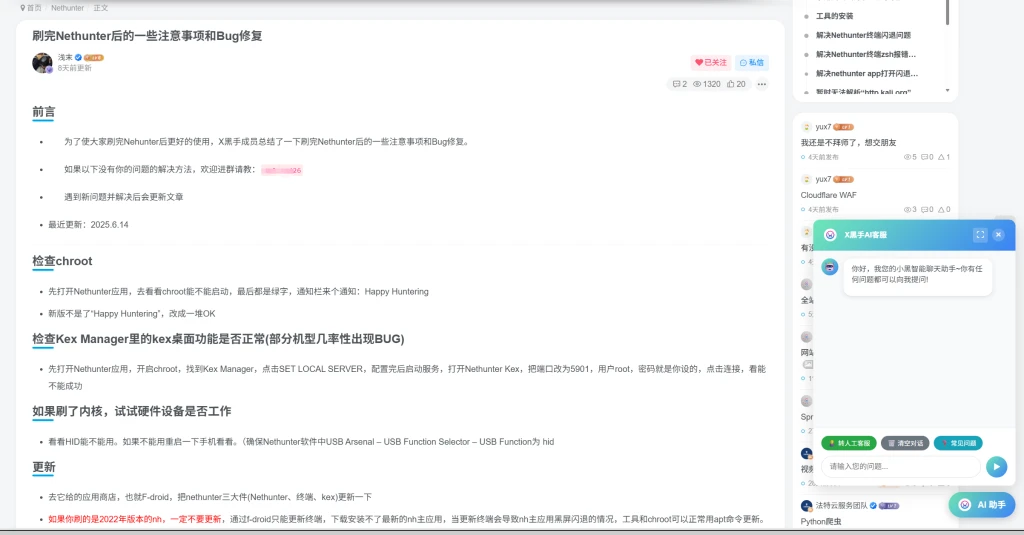The width and height of the screenshot is (1024, 535).
Task: Click comment icon on 我还是不拜师了 post
Action: pyautogui.click(x=924, y=157)
